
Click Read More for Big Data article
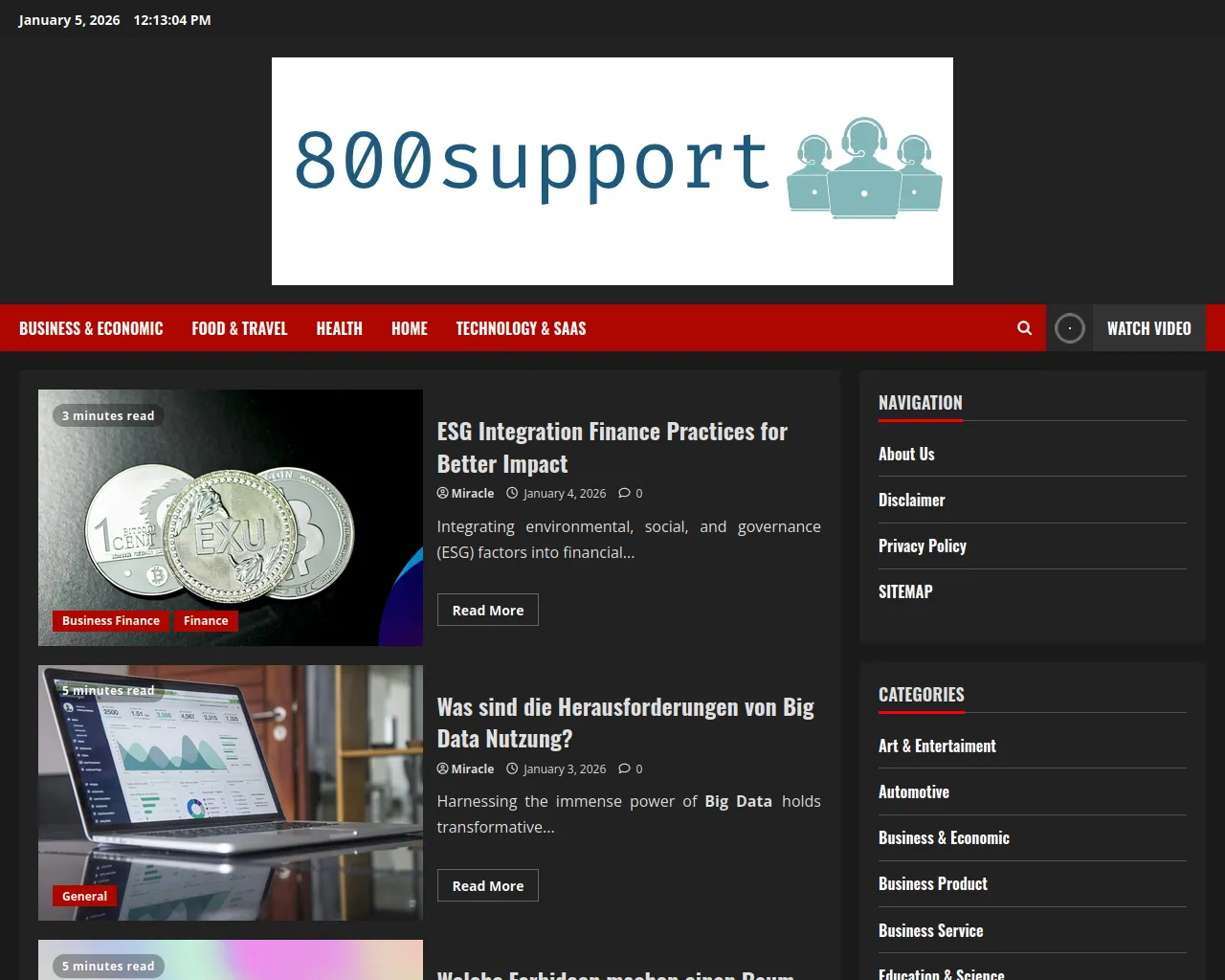(488, 885)
